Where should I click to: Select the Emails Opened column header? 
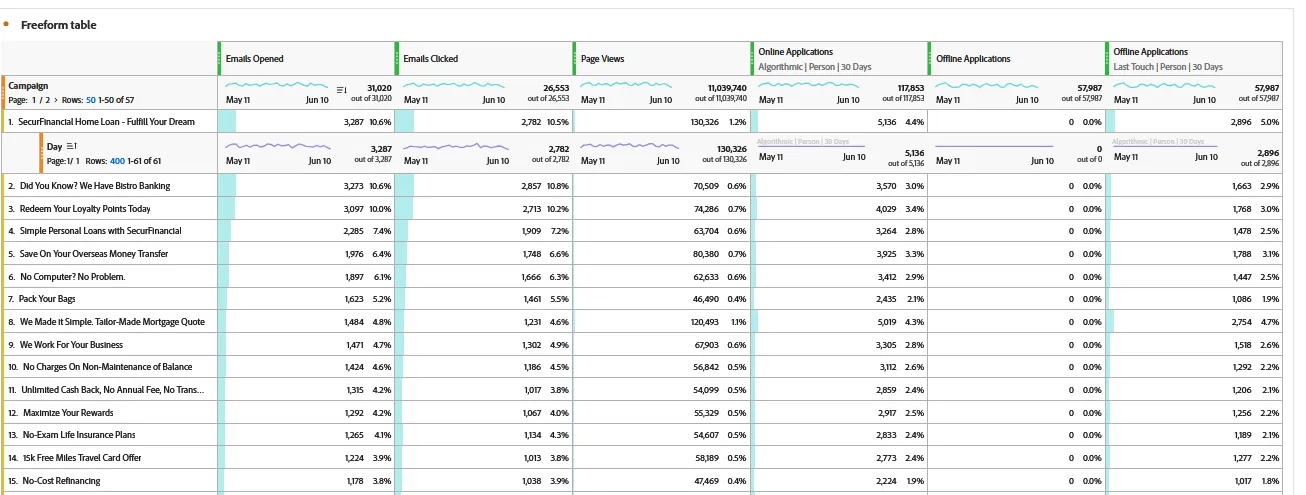click(x=307, y=59)
